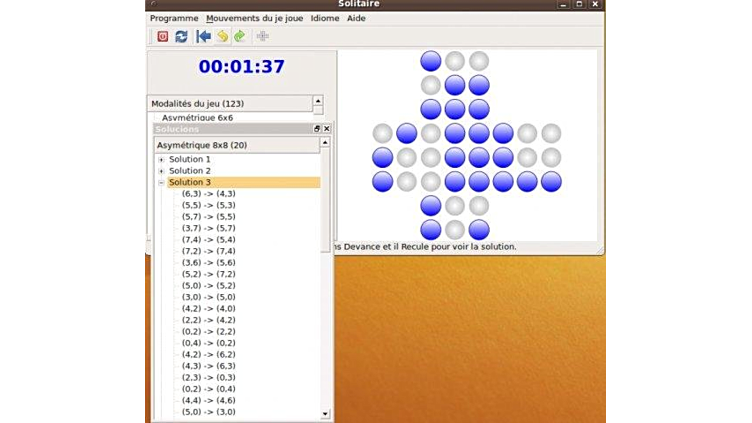Click the go-to-first-move arrow icon
Viewport: 752px width, 423px height.
[204, 36]
